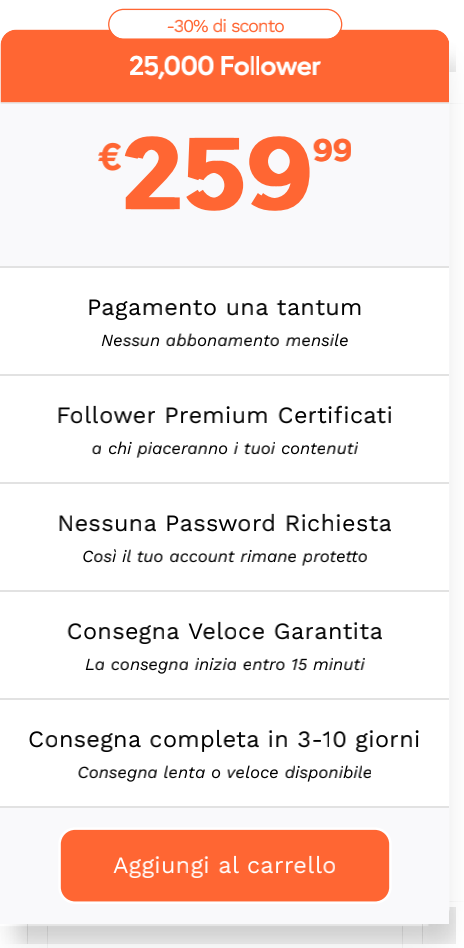Click La consegna inizia entro 15 minuti text
464x948 pixels.
coord(224,664)
